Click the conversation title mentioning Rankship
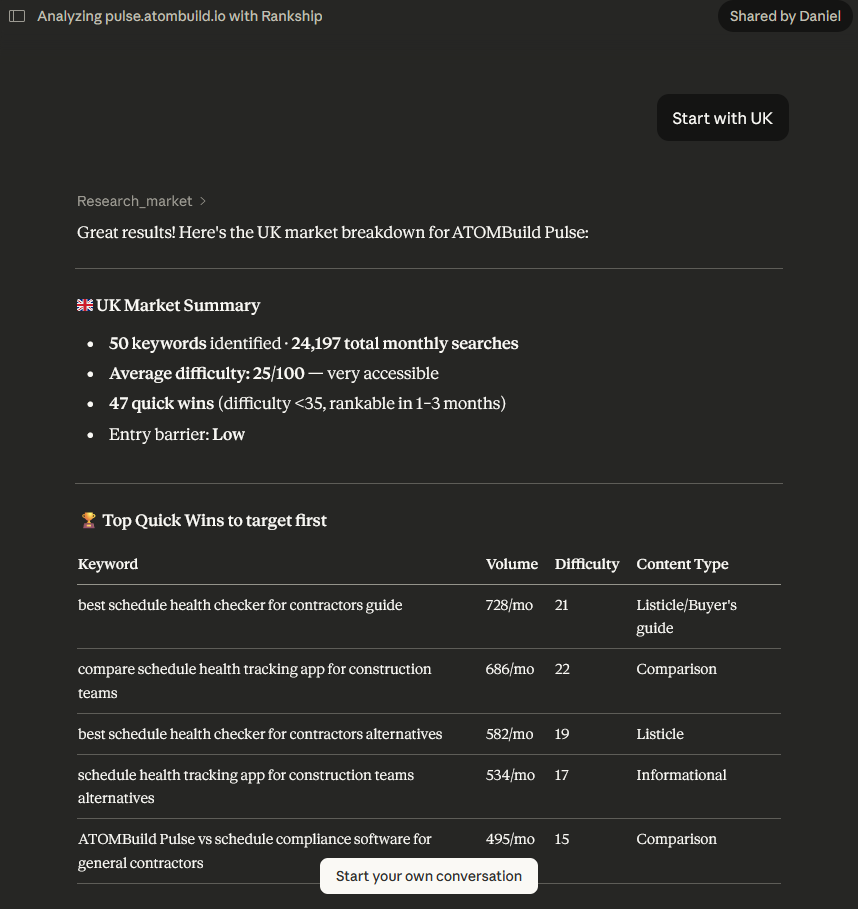Image resolution: width=858 pixels, height=909 pixels. pyautogui.click(x=180, y=17)
